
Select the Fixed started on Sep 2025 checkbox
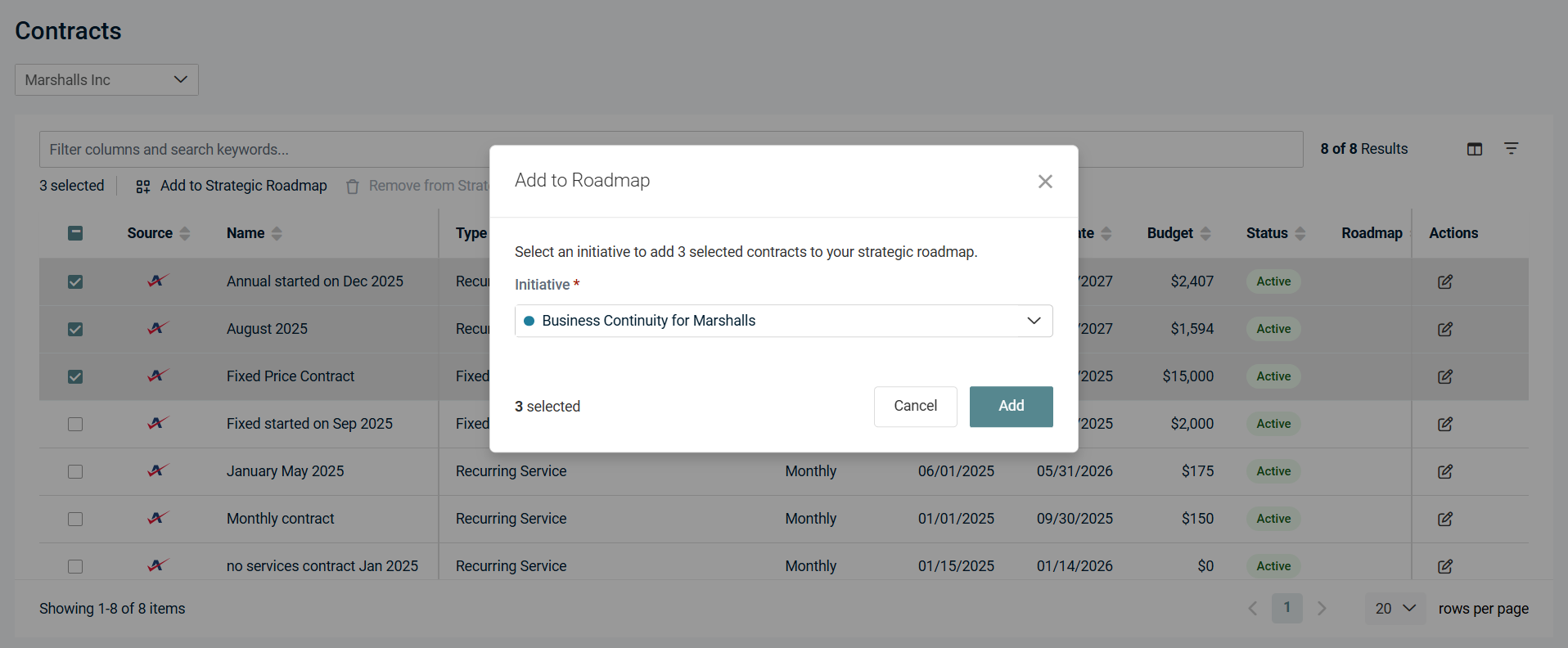(x=75, y=424)
